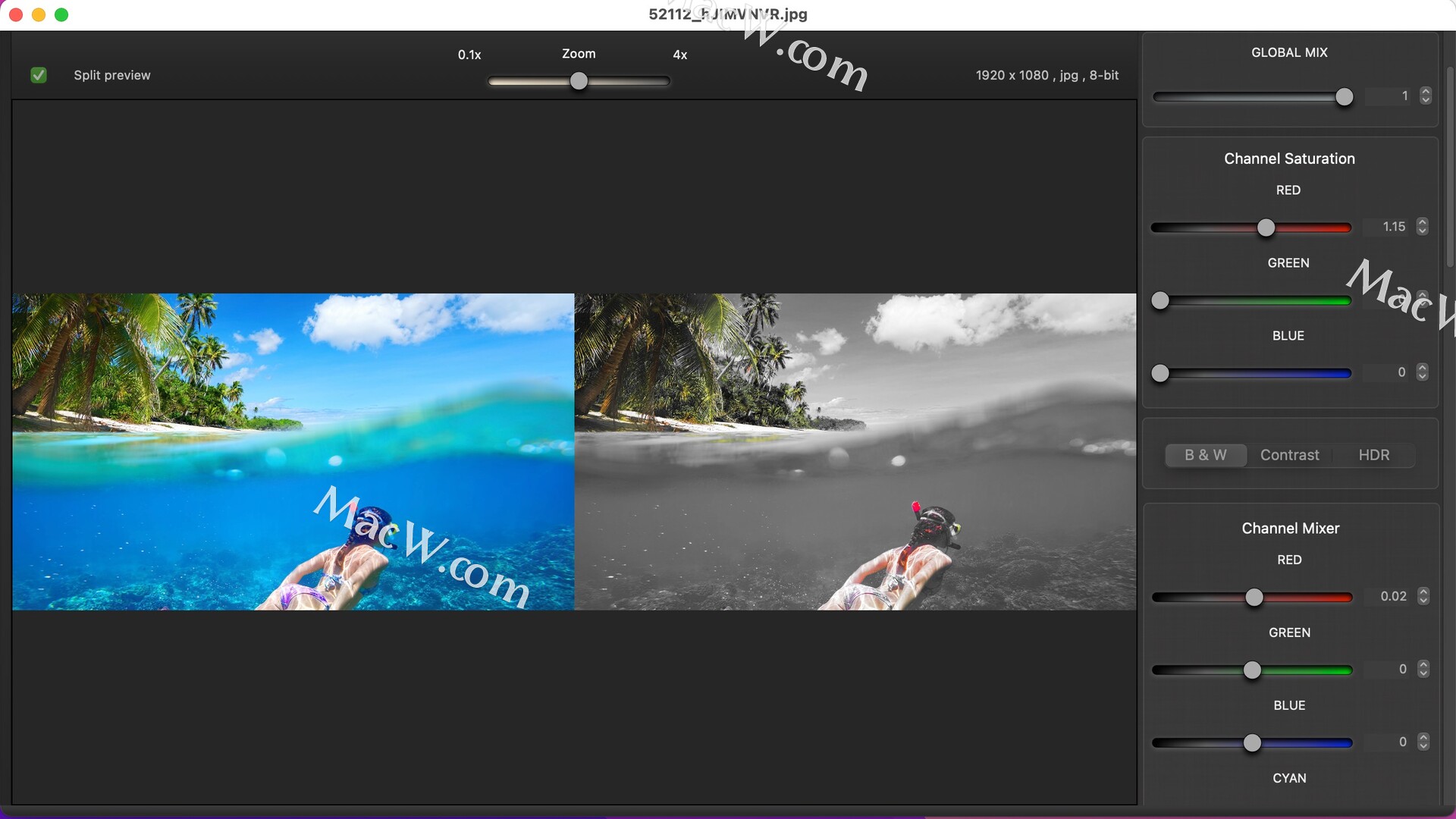Select the B & W tab

pyautogui.click(x=1205, y=455)
